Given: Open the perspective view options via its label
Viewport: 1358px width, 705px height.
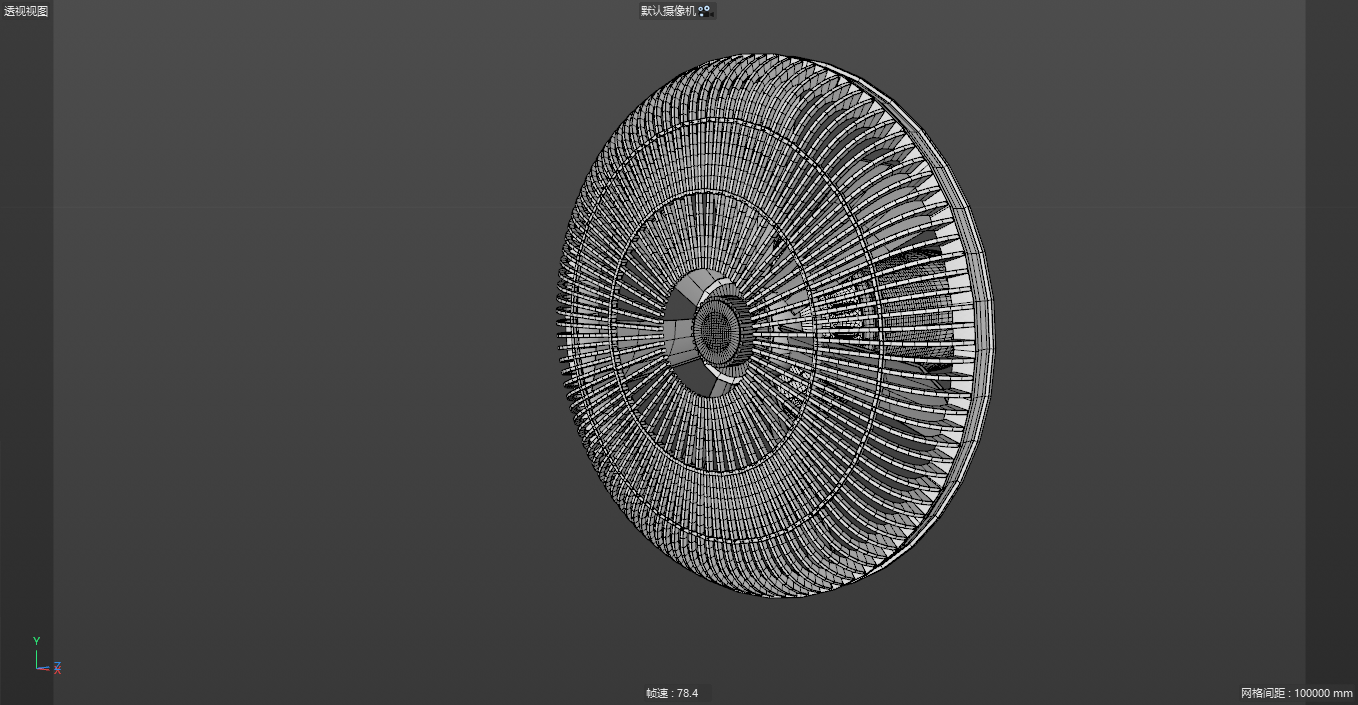Looking at the screenshot, I should click(x=24, y=10).
